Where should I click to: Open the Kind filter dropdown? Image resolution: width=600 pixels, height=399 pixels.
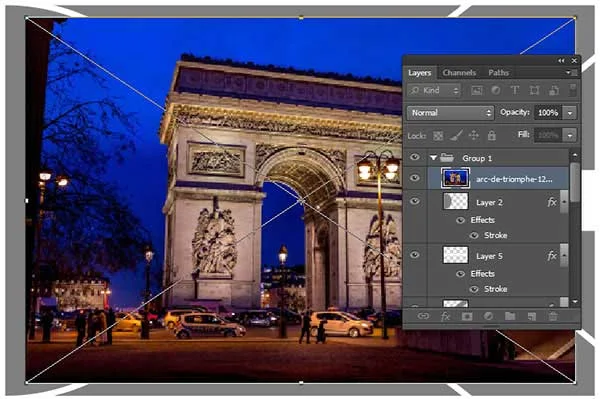pos(434,91)
